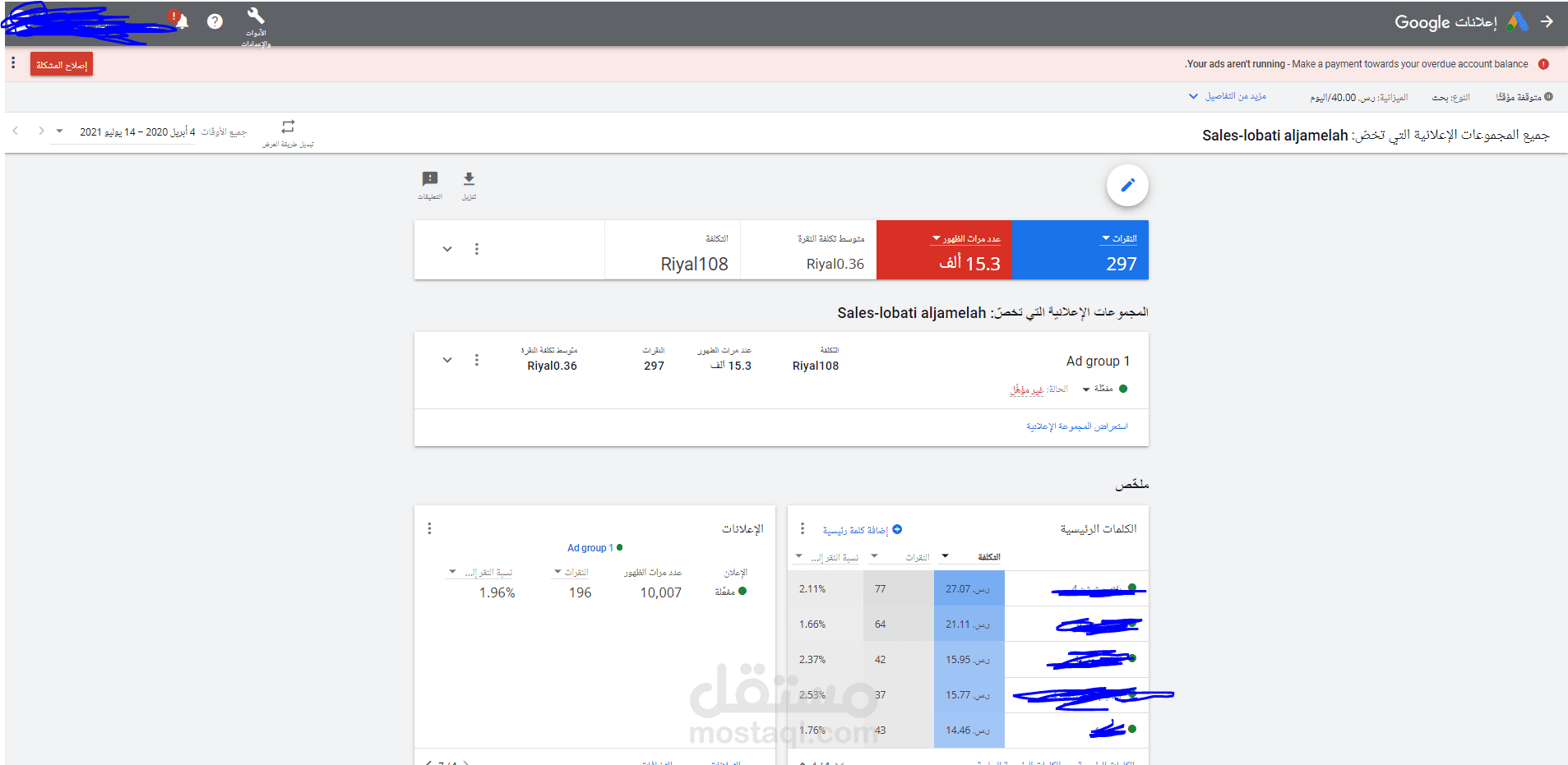Open the help question mark icon
This screenshot has height=765, width=1568.
pyautogui.click(x=215, y=21)
